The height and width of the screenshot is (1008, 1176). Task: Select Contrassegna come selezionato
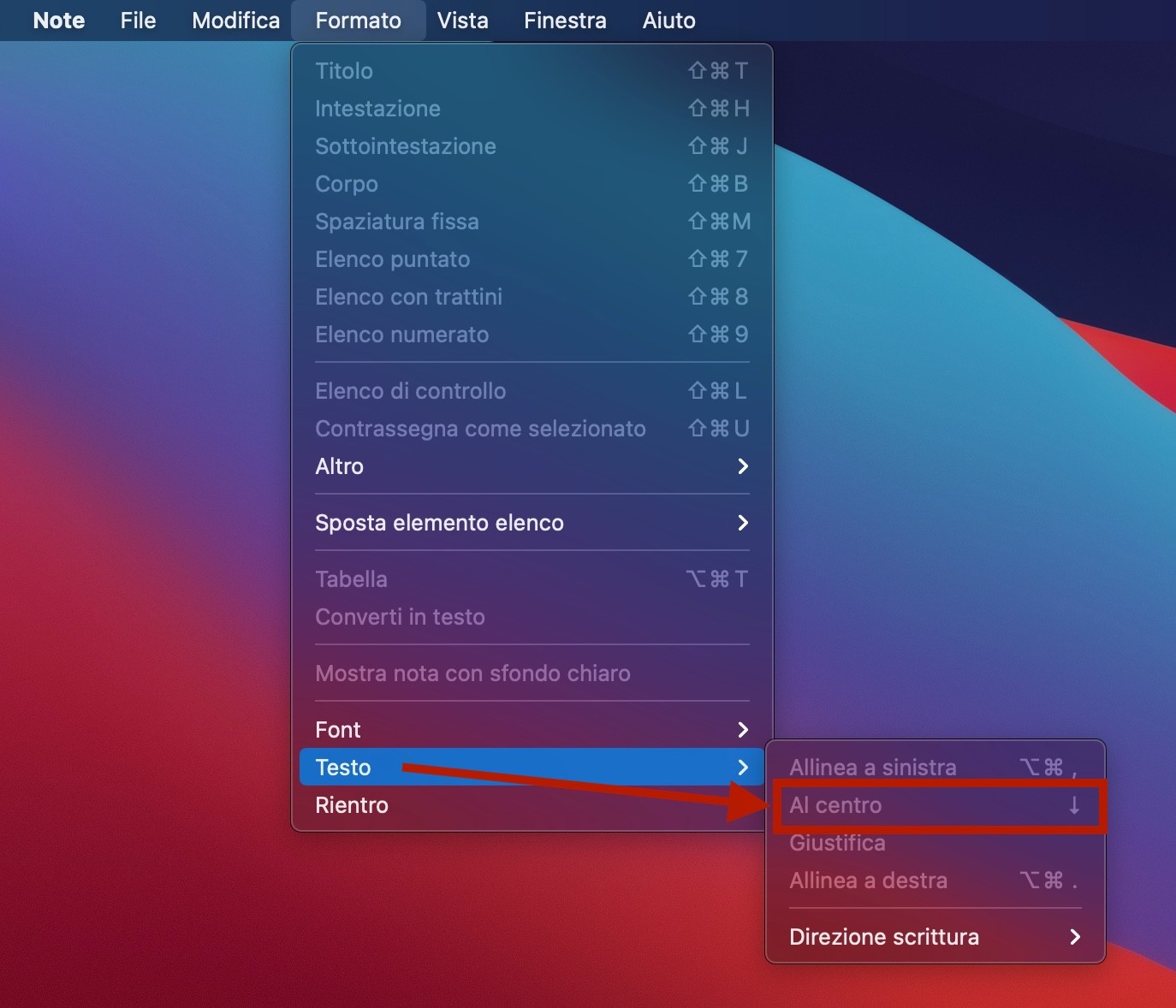coord(532,429)
